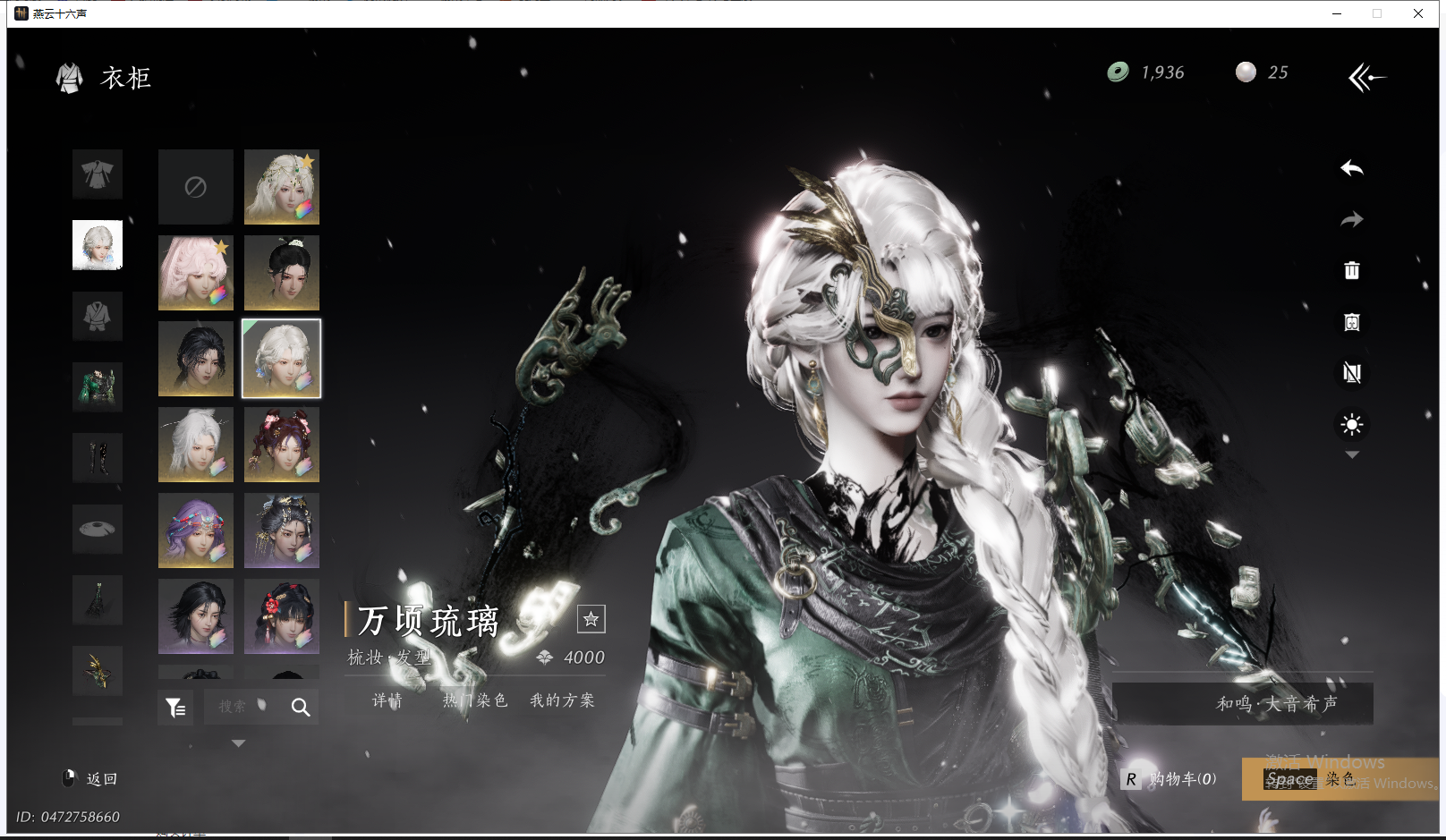This screenshot has width=1446, height=840.
Task: Click the undo arrow icon
Action: [x=1351, y=168]
